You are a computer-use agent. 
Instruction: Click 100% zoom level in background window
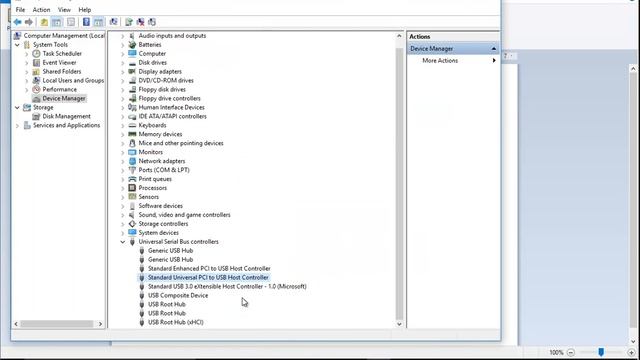pos(556,352)
